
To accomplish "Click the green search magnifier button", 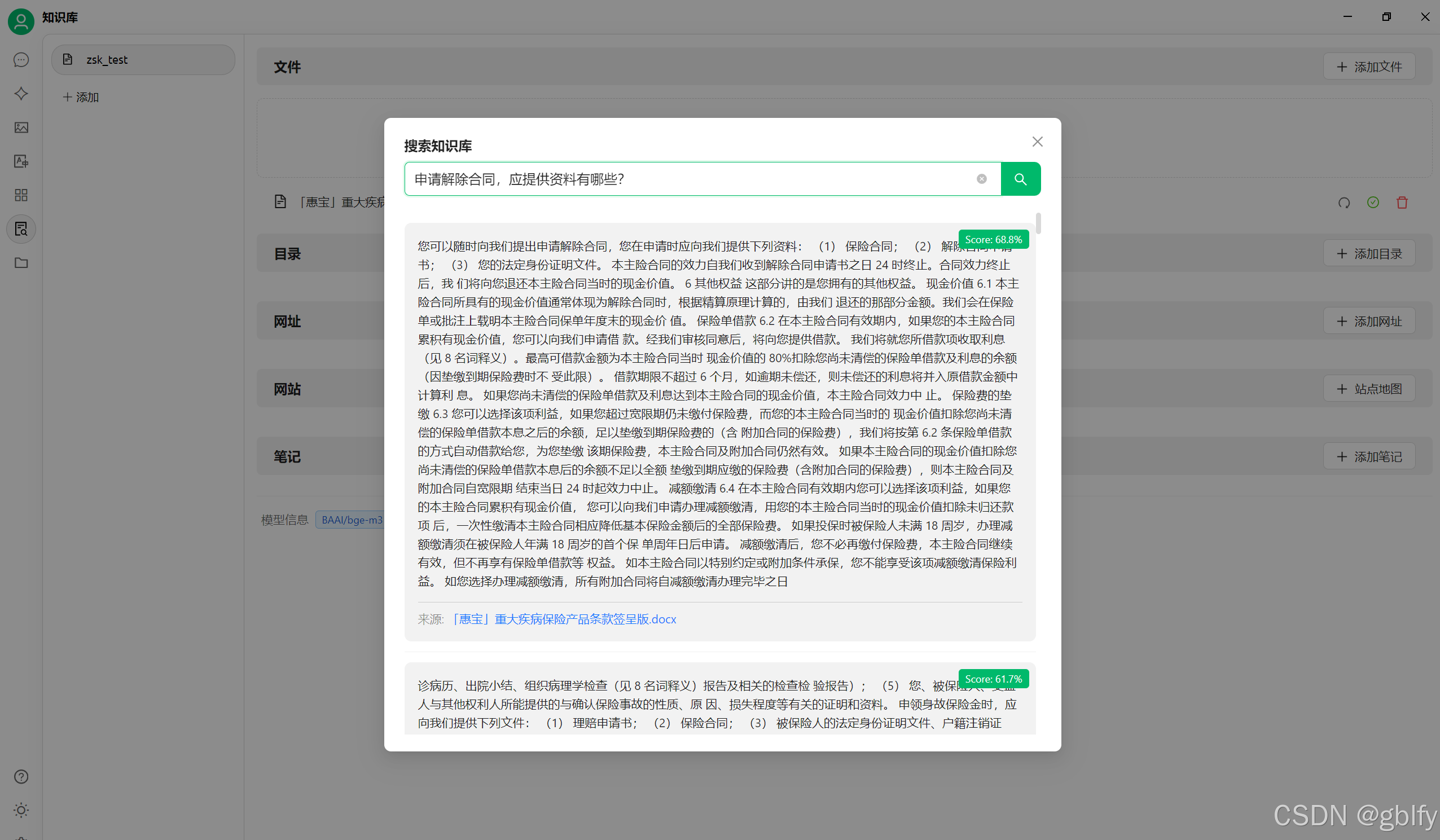I will (x=1020, y=179).
